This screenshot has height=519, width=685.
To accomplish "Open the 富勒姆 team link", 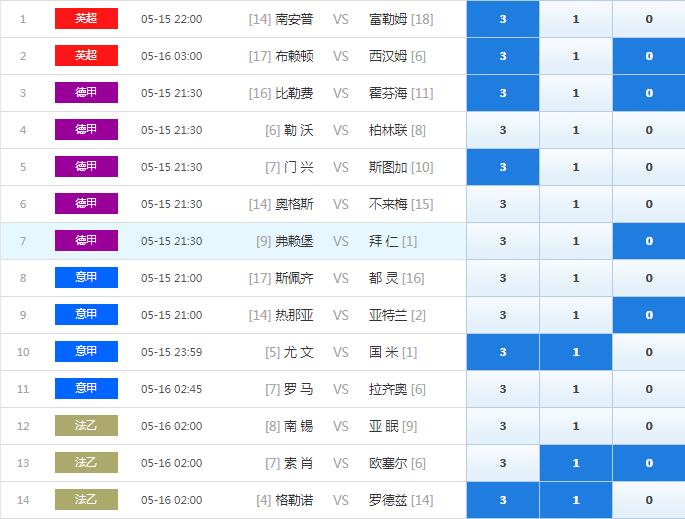I will pos(388,19).
